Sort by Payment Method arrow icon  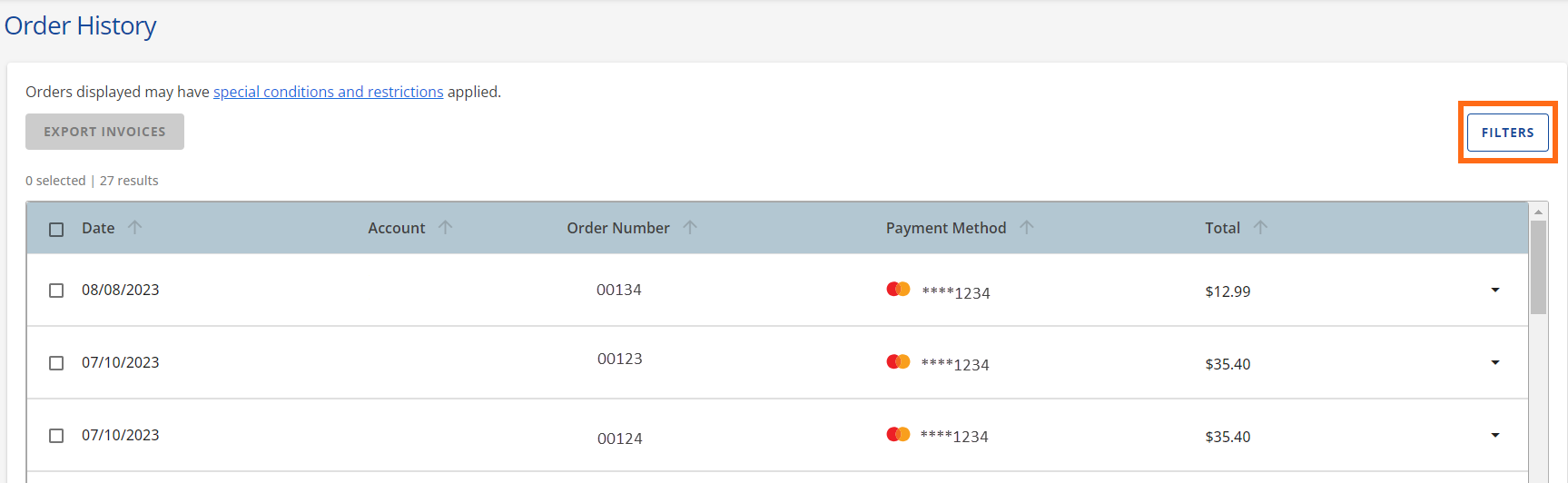(1026, 228)
